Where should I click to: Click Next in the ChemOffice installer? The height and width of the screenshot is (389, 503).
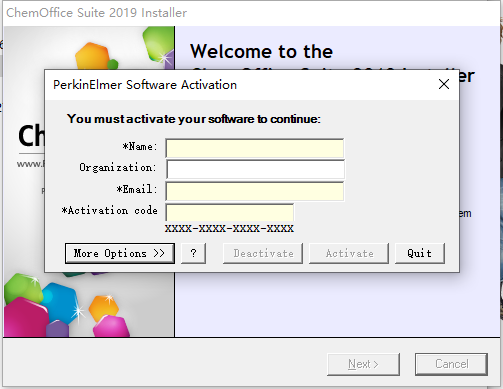click(363, 364)
